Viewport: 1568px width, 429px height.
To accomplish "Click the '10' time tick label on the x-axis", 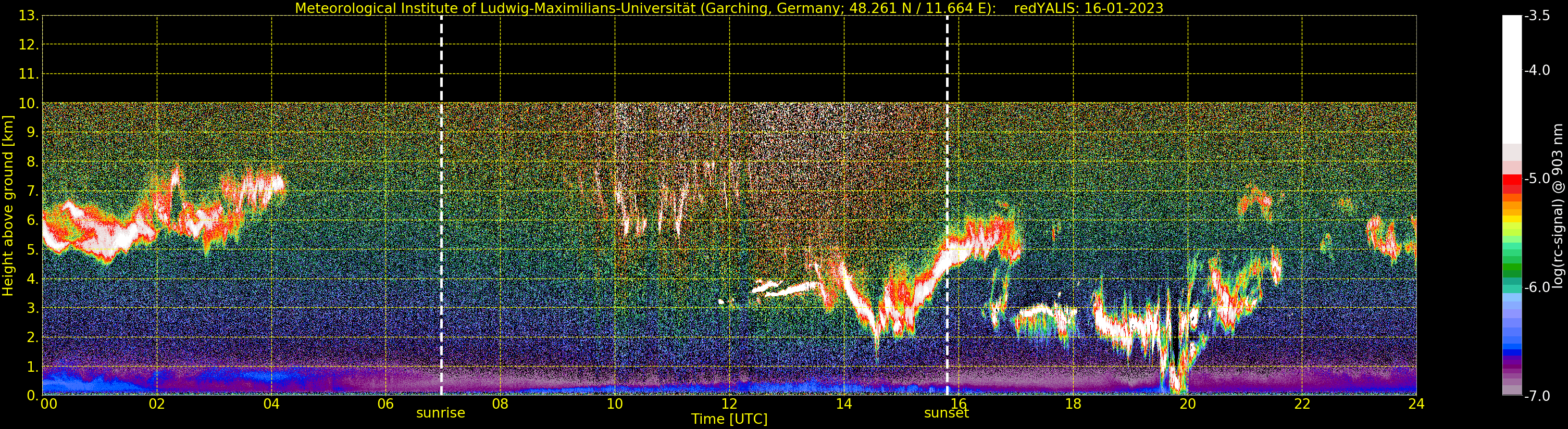I will [x=615, y=404].
